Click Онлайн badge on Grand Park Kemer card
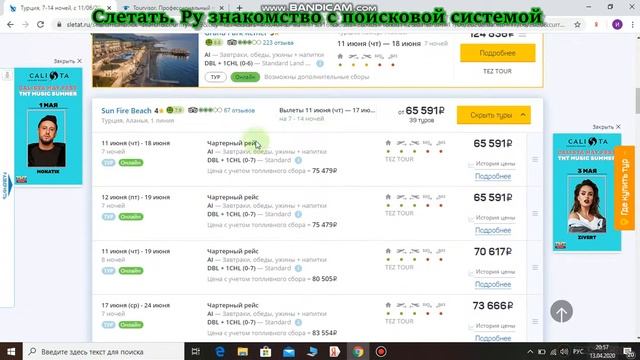640x360 pixels. (245, 77)
